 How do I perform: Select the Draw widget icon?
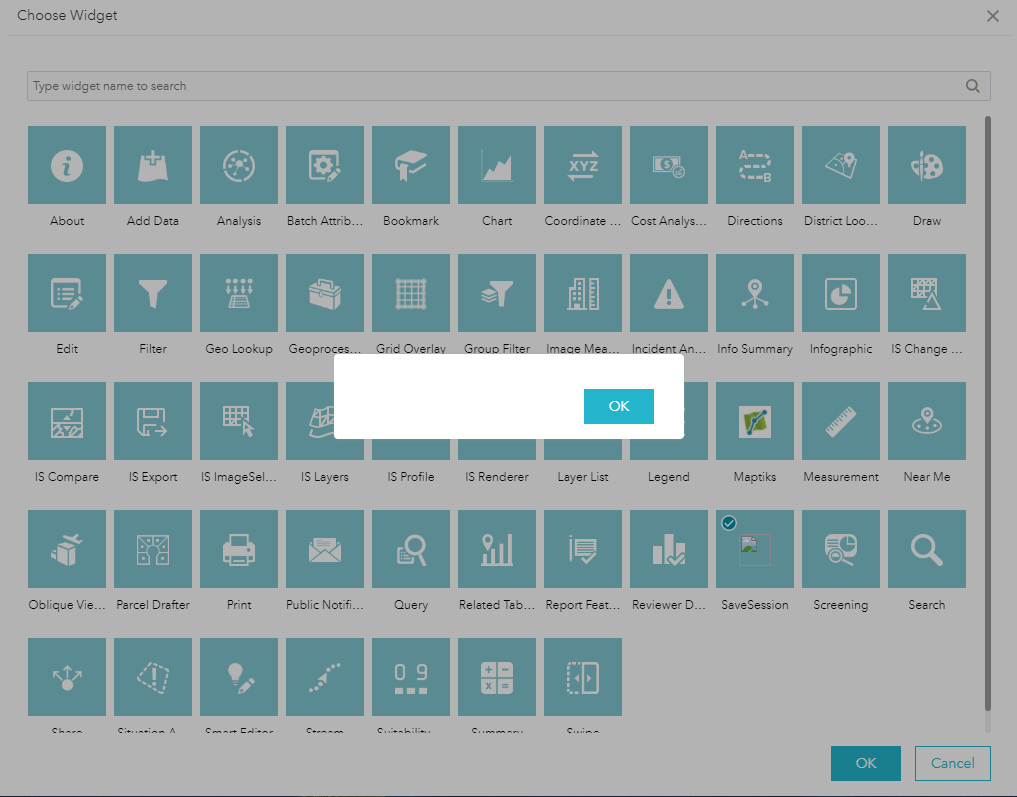tap(926, 164)
